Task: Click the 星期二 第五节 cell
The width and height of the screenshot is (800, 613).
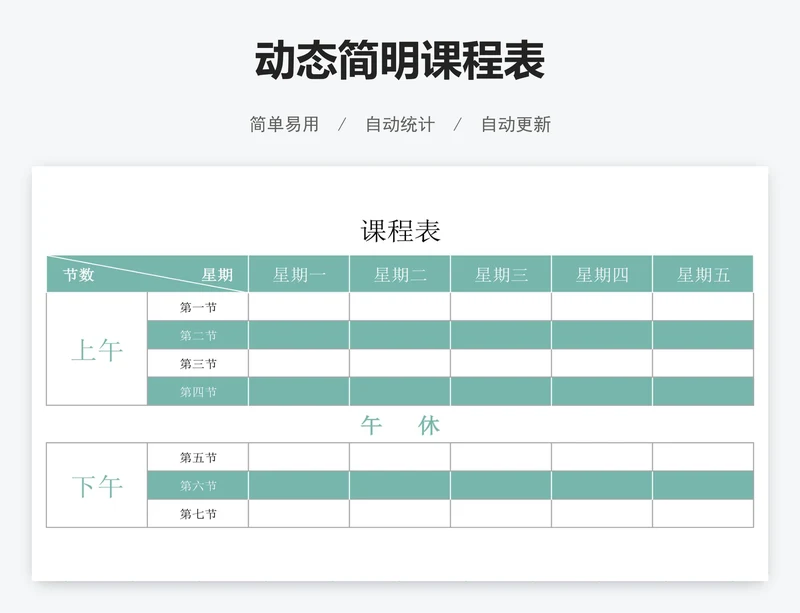Action: click(x=400, y=457)
